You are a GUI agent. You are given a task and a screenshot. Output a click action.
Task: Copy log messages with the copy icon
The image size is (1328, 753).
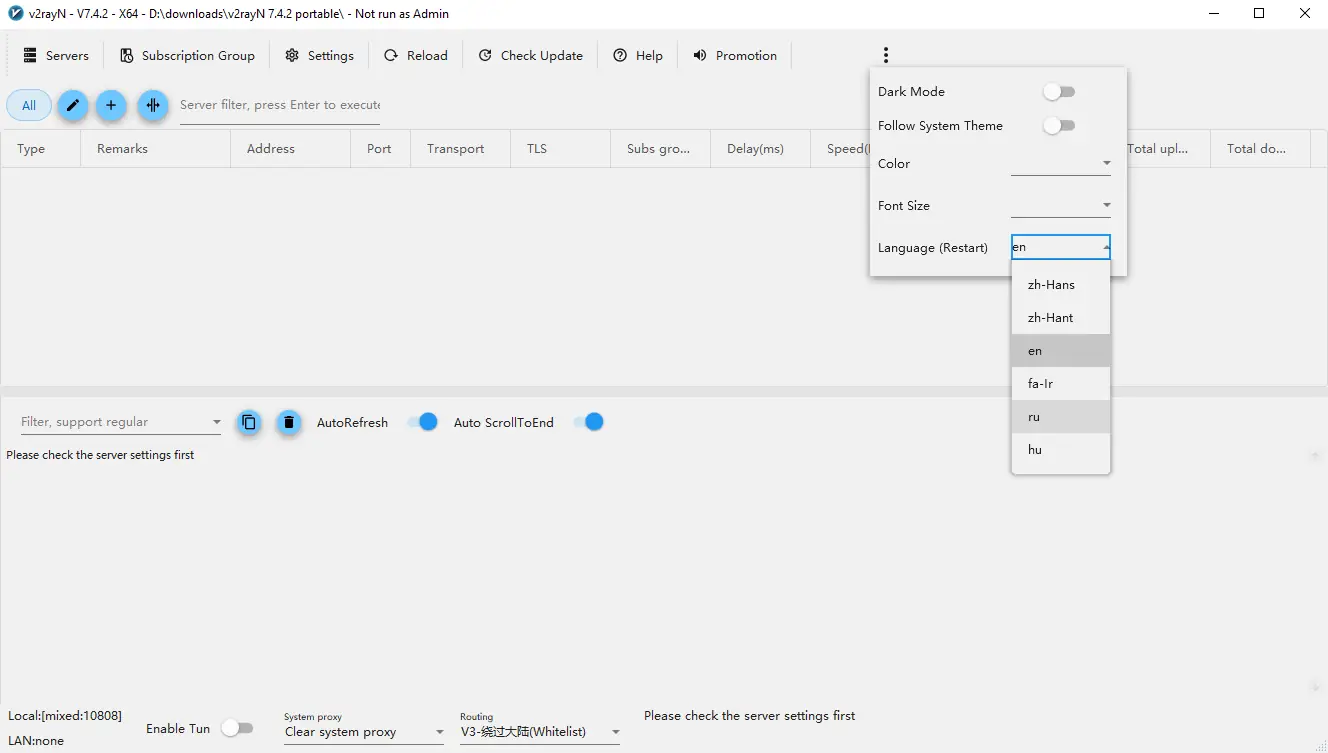(249, 422)
